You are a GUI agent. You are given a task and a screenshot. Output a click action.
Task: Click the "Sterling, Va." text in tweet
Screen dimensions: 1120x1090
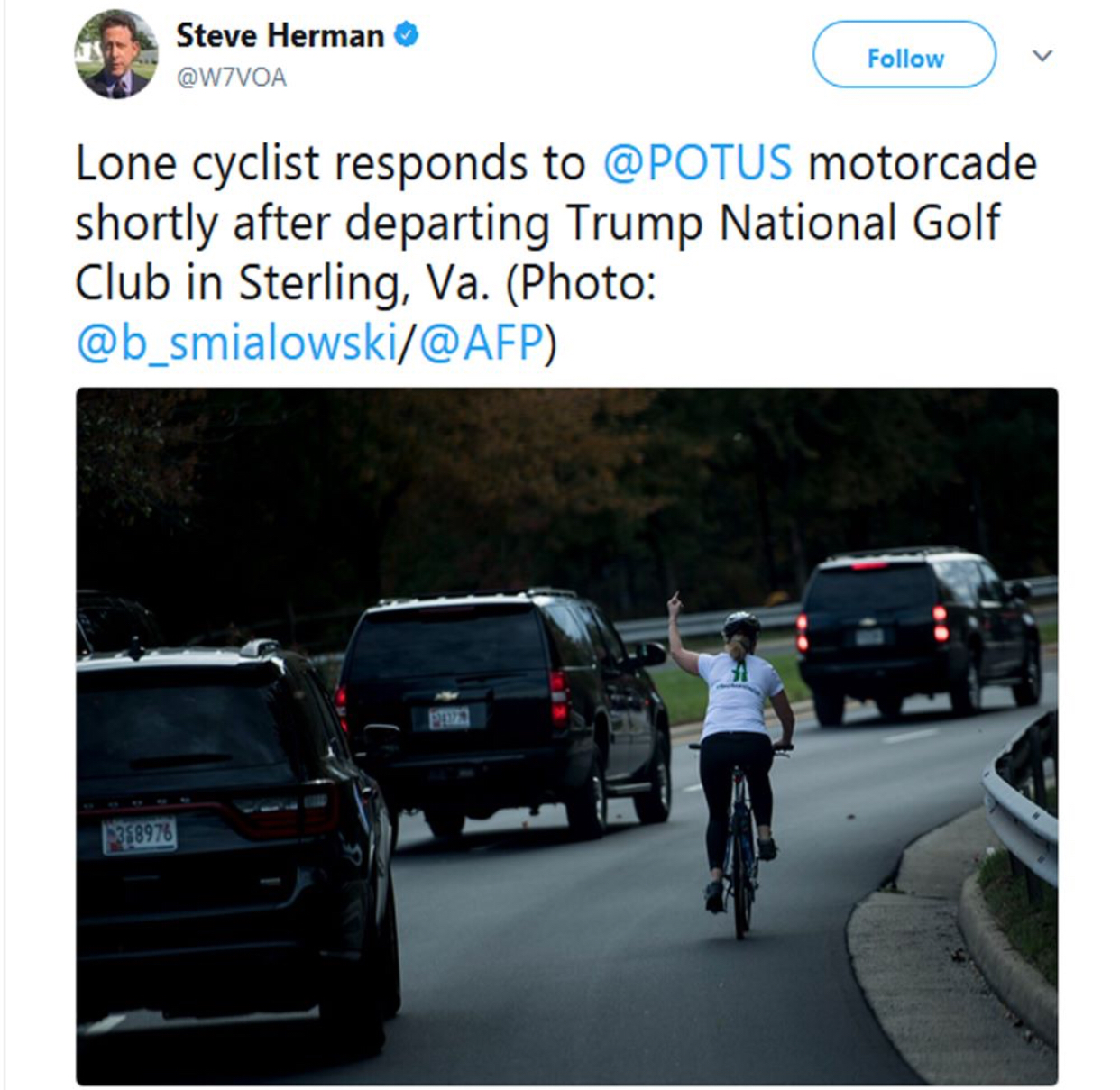[x=363, y=282]
